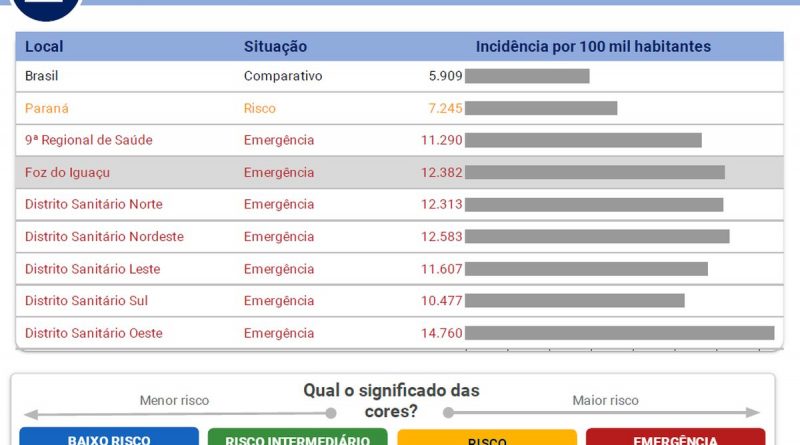This screenshot has width=800, height=445.
Task: Click the dark blue circular icon at top-left
Action: point(40,6)
